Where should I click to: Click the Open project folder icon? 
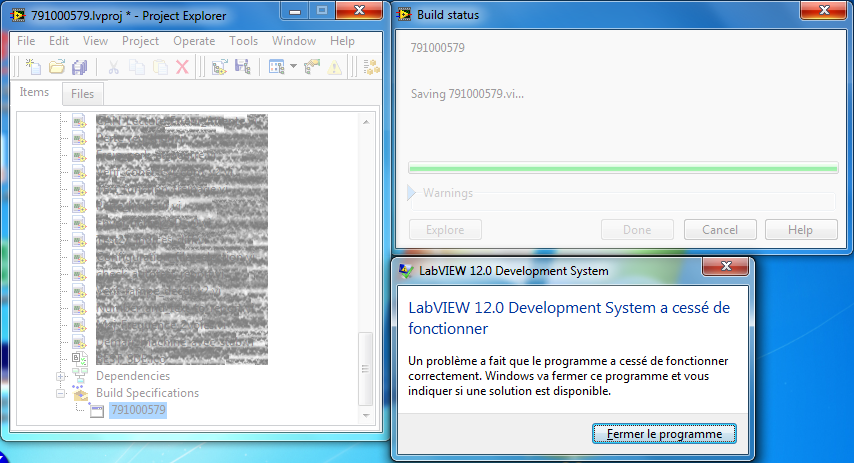pos(57,67)
